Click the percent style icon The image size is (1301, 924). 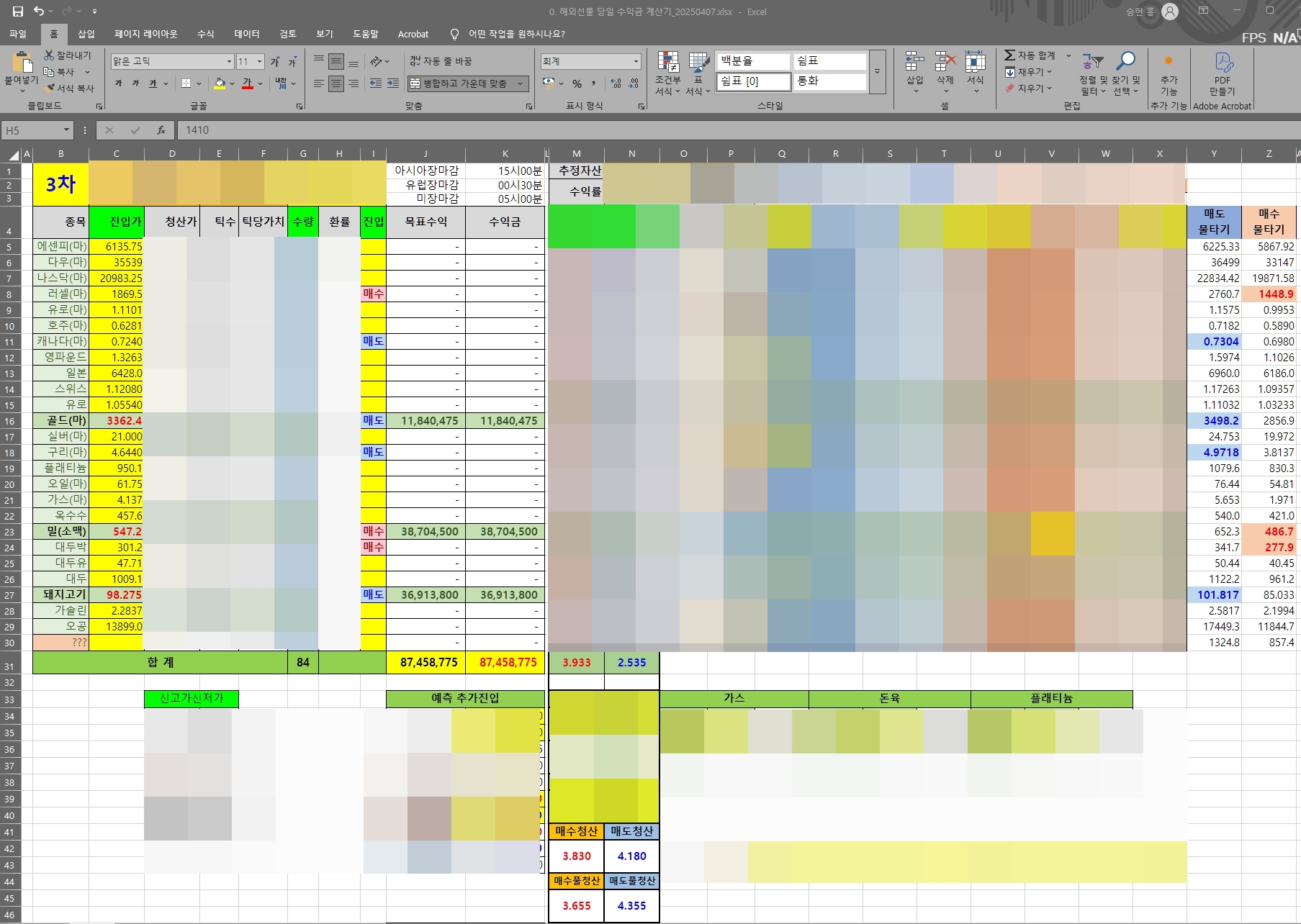(x=577, y=83)
